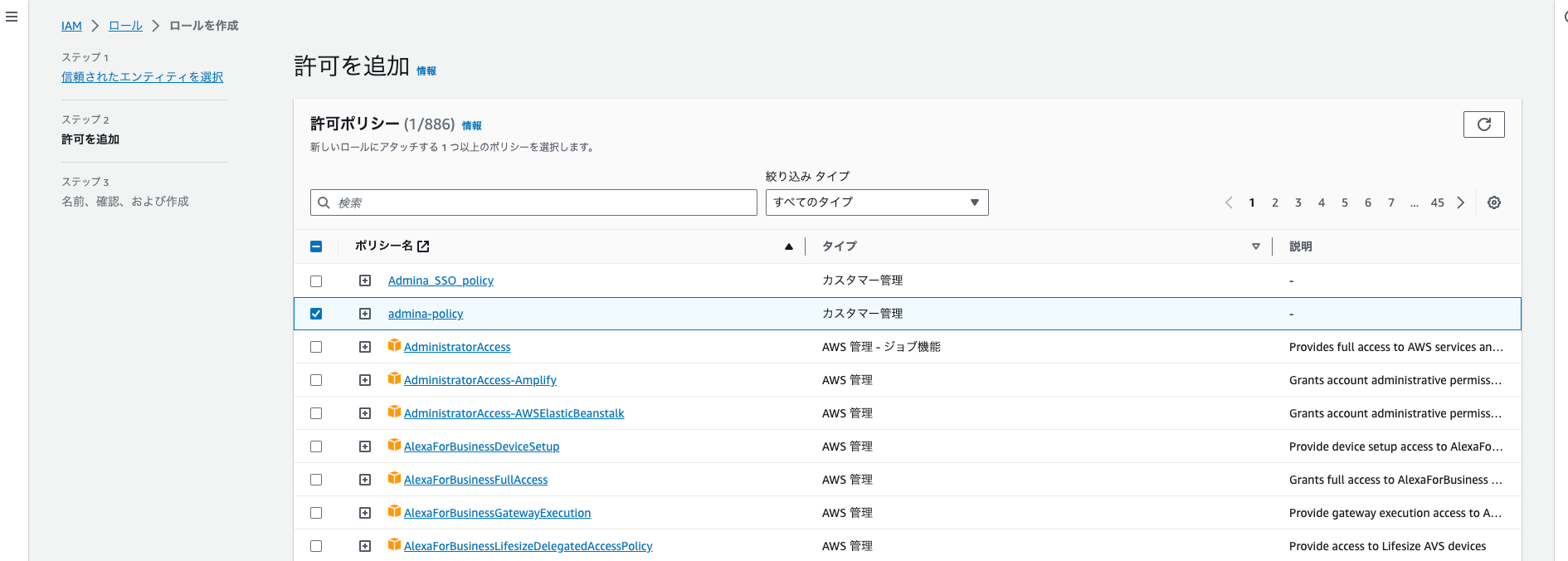
Task: Open table preferences gear icon
Action: [x=1494, y=202]
